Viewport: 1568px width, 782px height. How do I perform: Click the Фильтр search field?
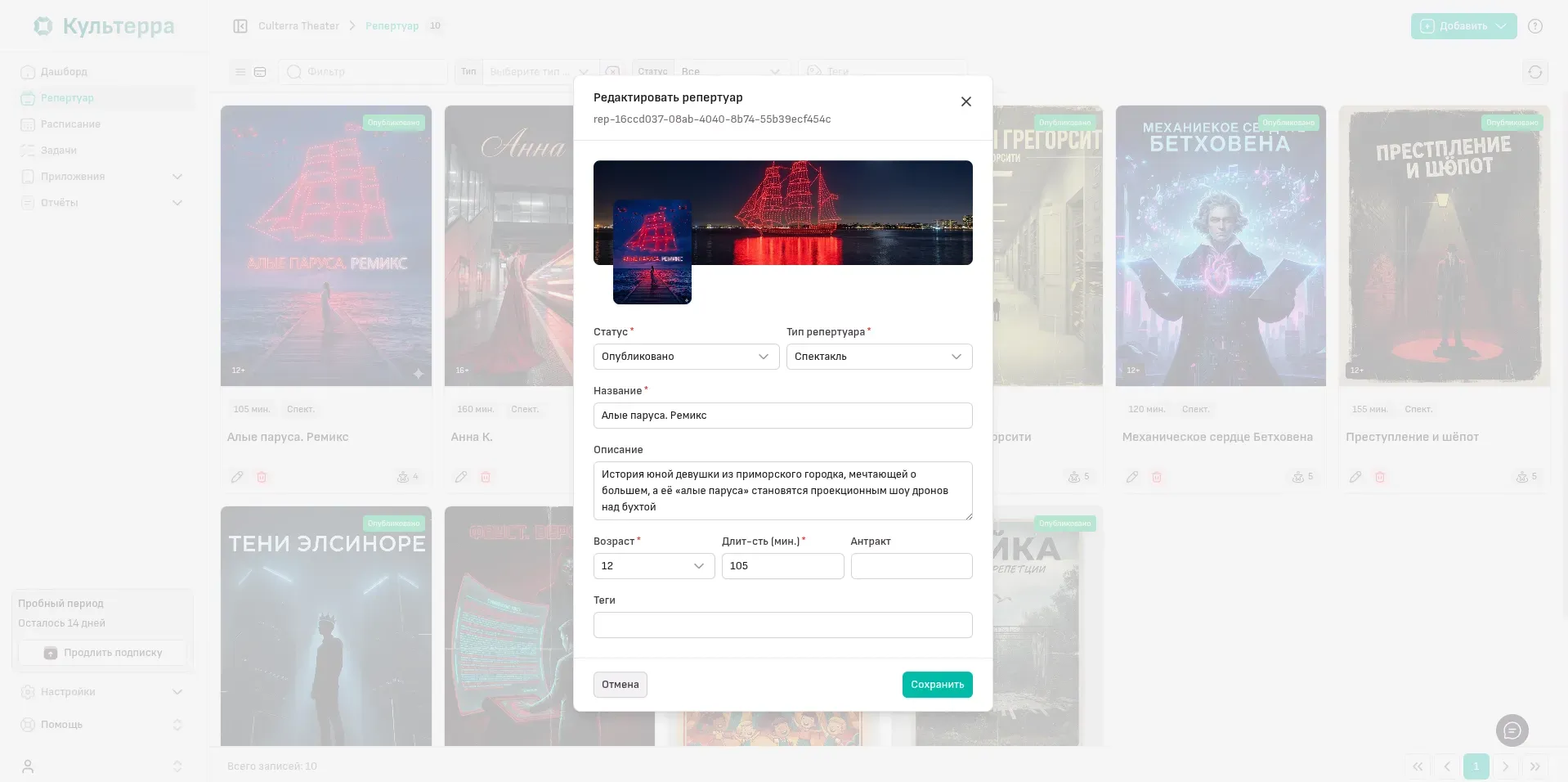363,72
